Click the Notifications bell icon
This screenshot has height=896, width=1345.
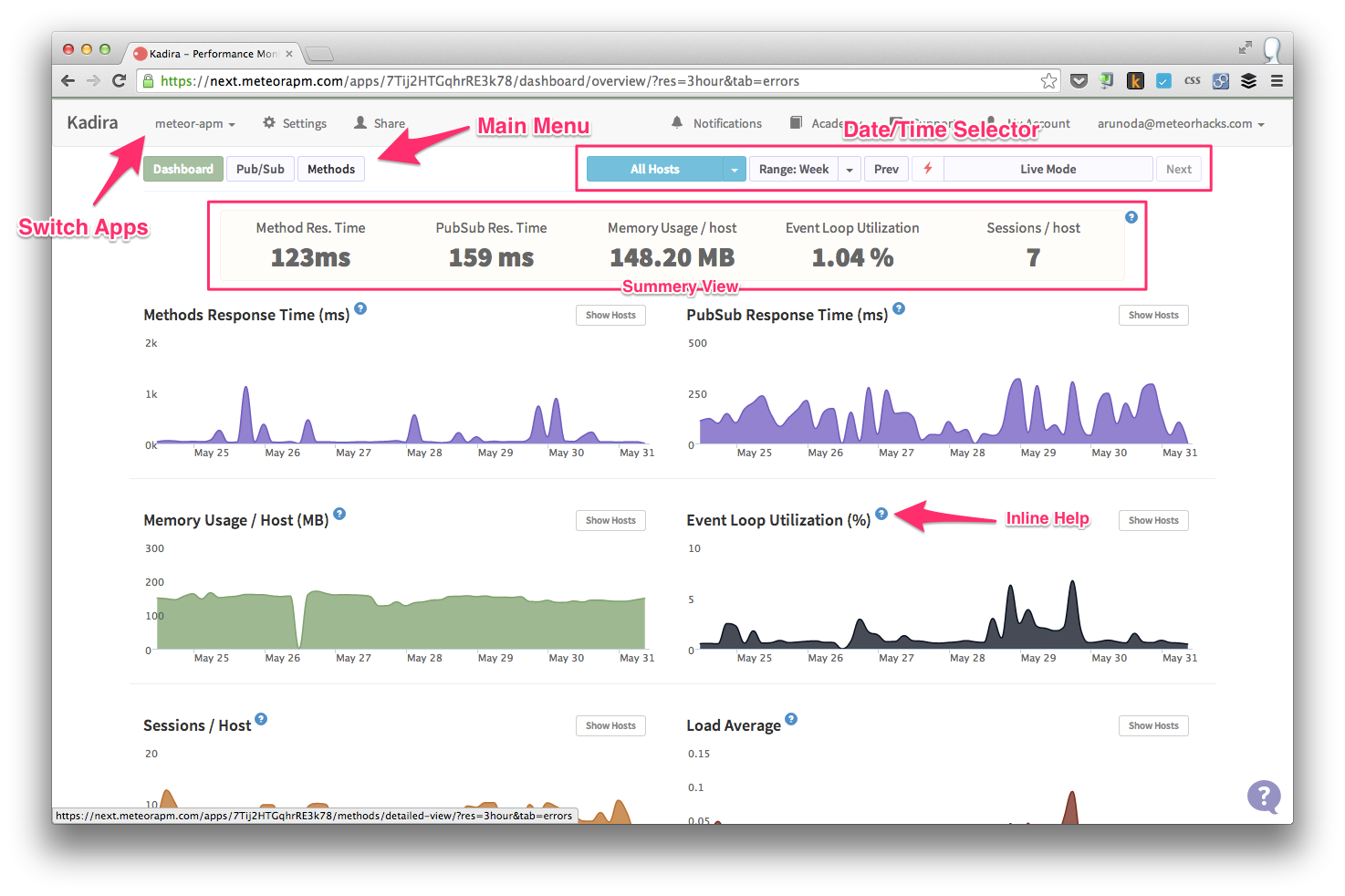click(x=677, y=122)
